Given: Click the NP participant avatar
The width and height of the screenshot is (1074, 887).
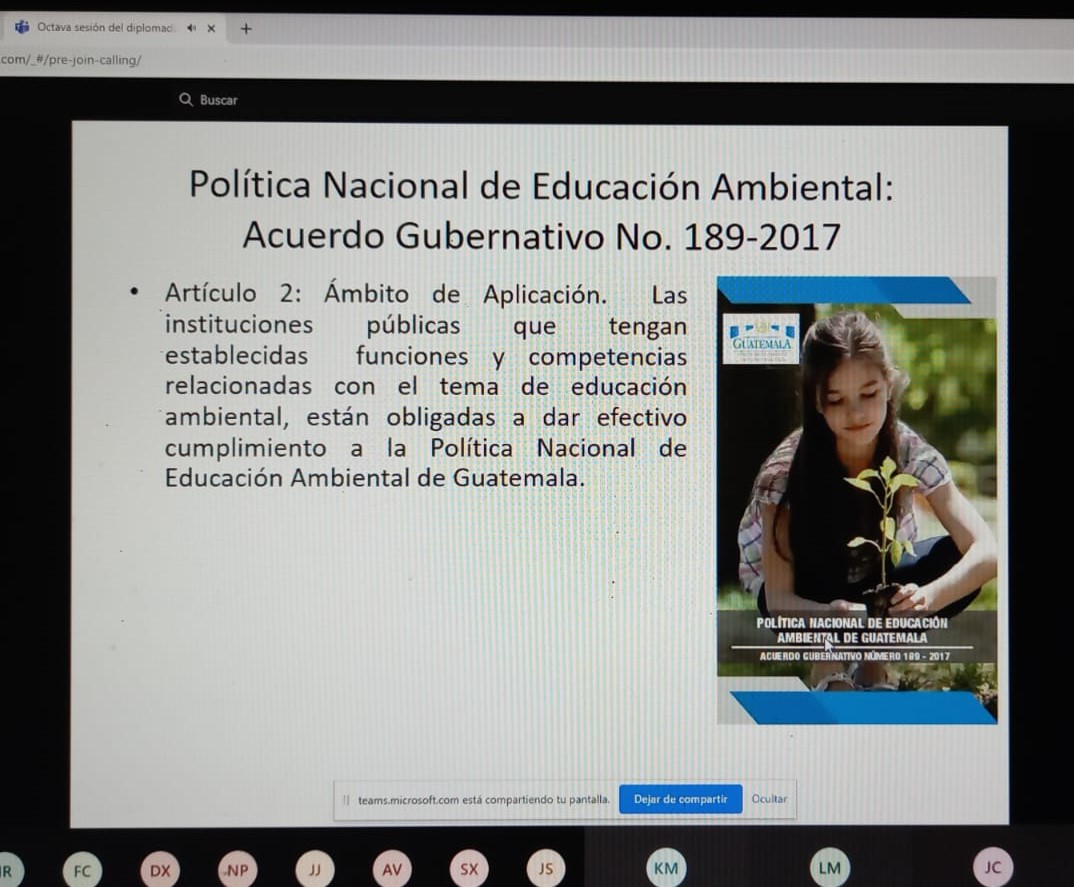Looking at the screenshot, I should pyautogui.click(x=236, y=870).
